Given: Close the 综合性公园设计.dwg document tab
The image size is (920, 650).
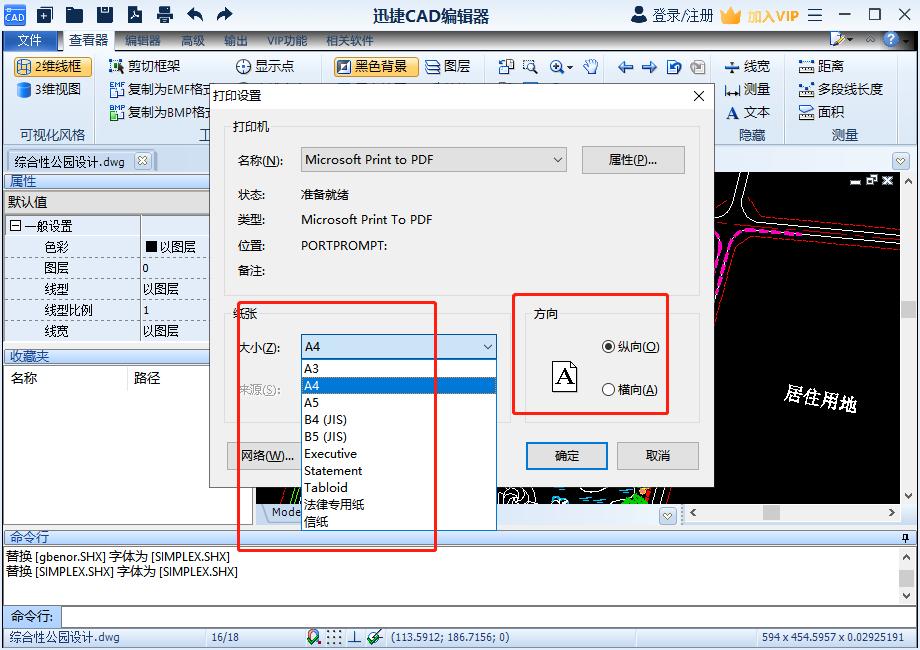Looking at the screenshot, I should pos(143,161).
